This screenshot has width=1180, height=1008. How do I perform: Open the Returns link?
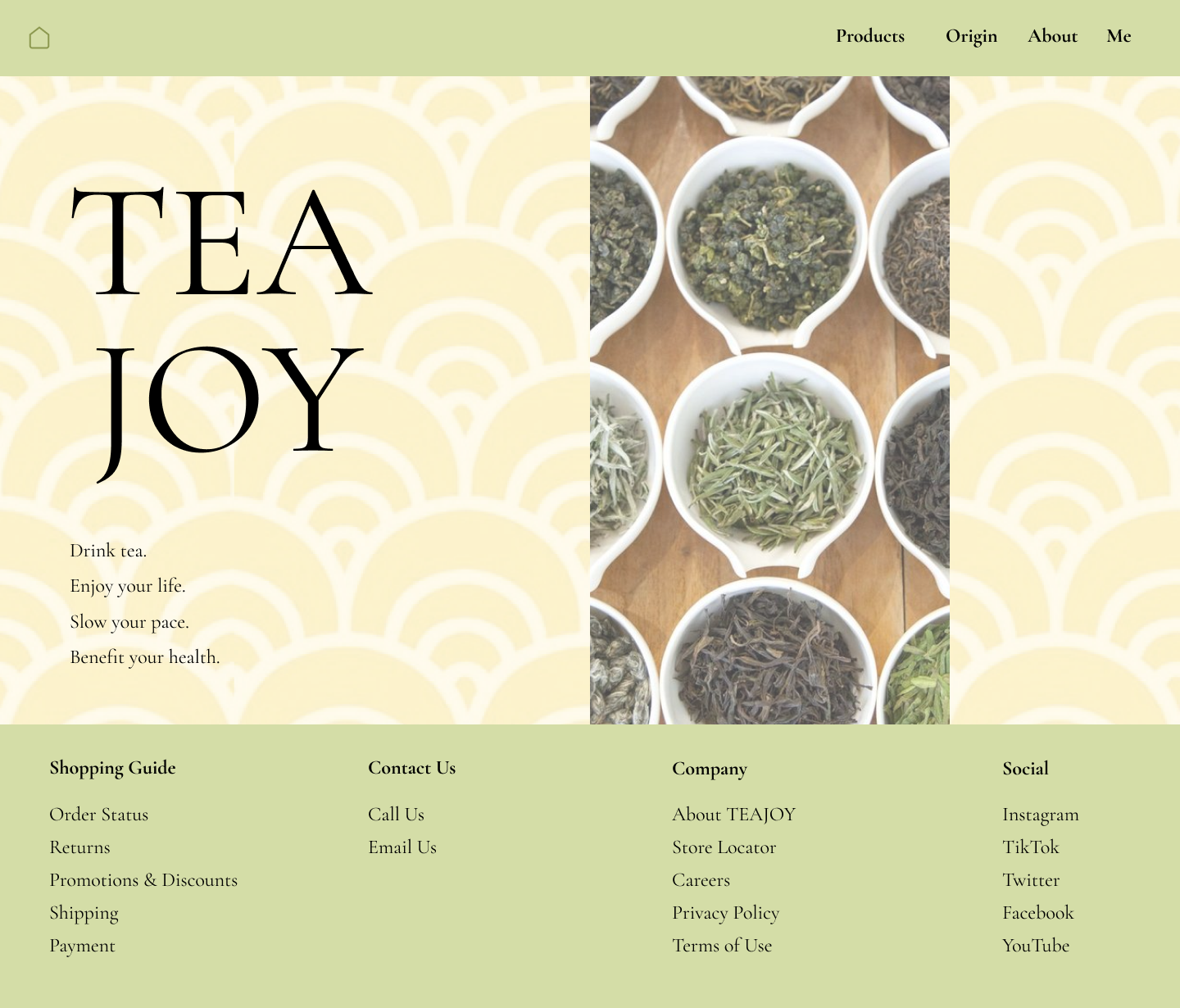click(x=79, y=847)
